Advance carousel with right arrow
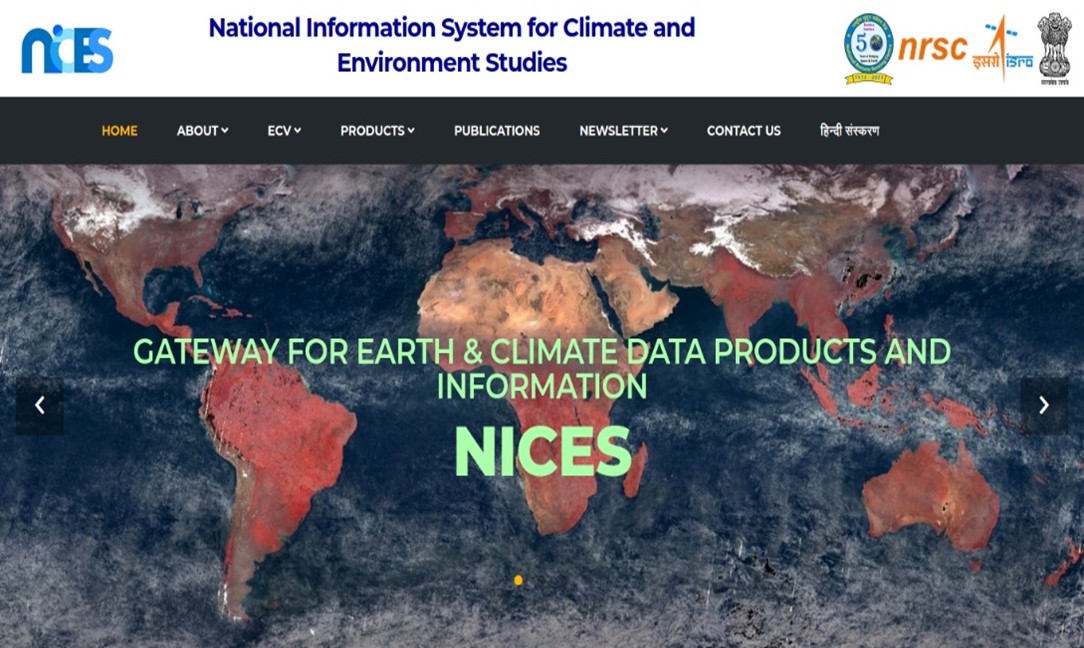This screenshot has height=648, width=1084. (x=1044, y=405)
